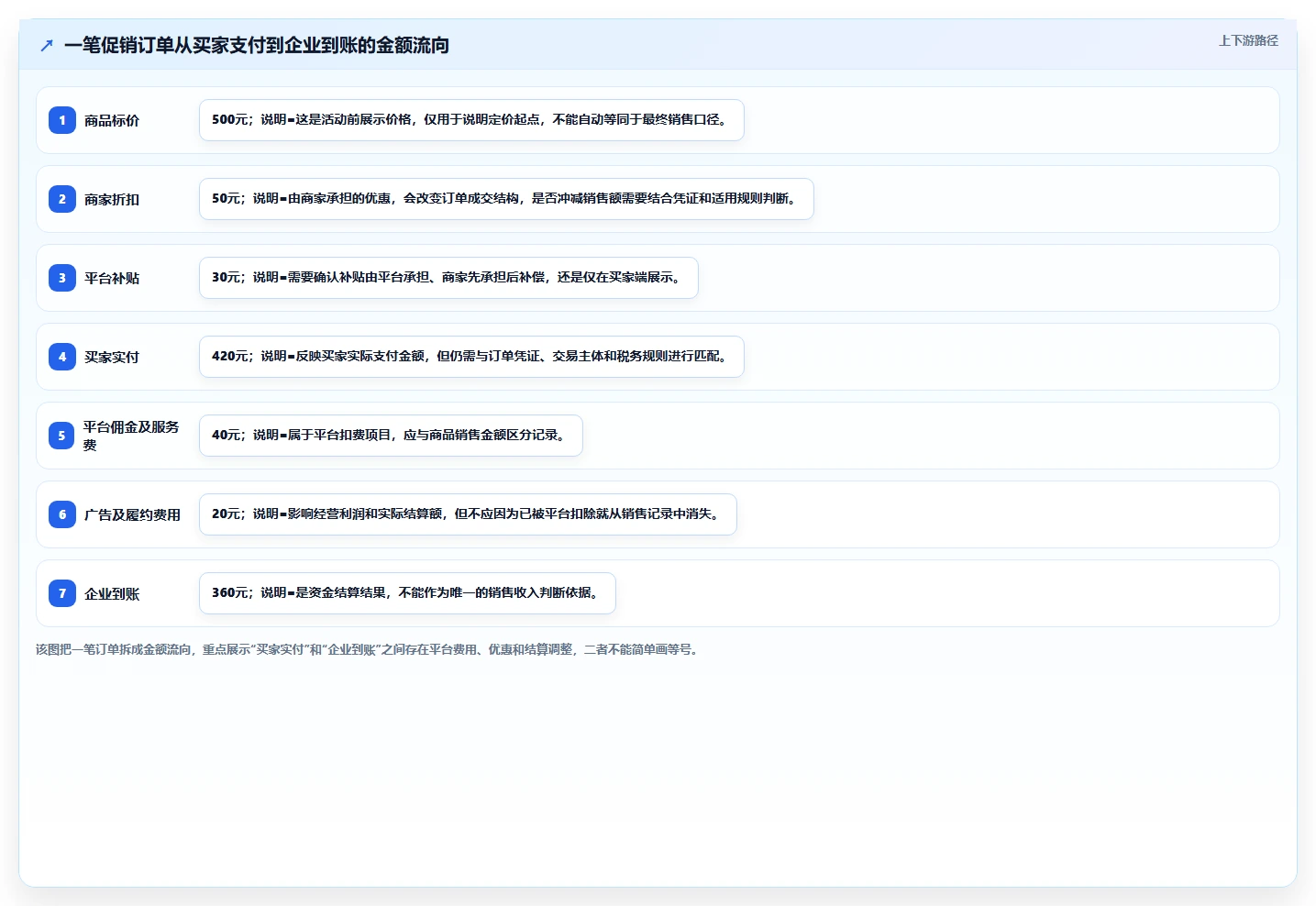This screenshot has height=906, width=1316.
Task: Select step badge 7 for 企业到账
Action: [x=62, y=593]
